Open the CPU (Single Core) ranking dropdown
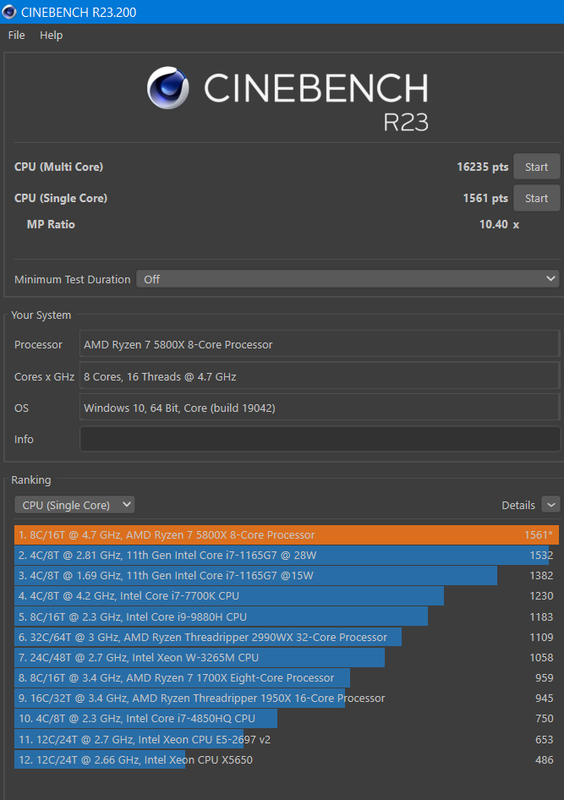 [75, 505]
